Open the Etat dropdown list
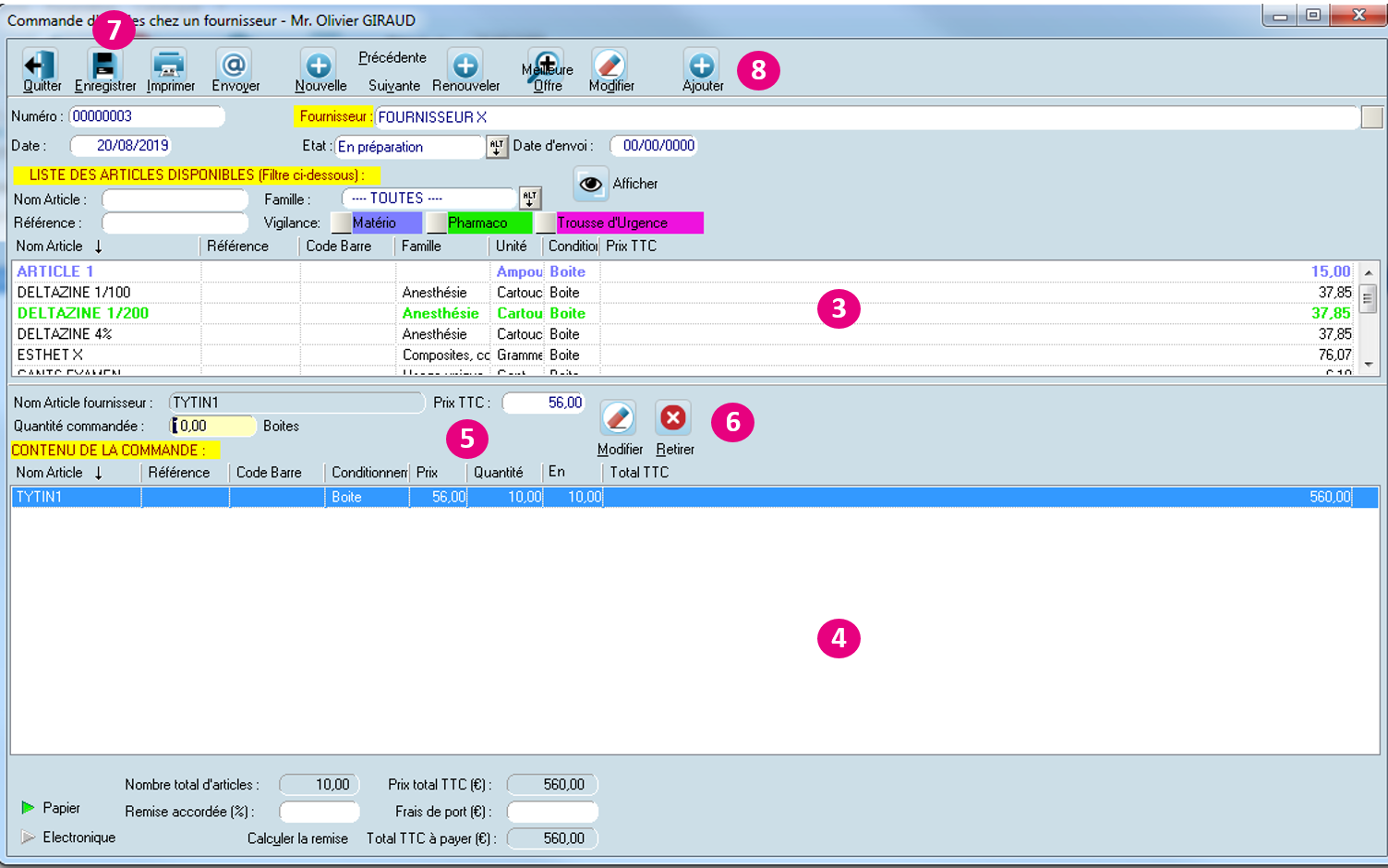This screenshot has width=1388, height=868. click(497, 147)
